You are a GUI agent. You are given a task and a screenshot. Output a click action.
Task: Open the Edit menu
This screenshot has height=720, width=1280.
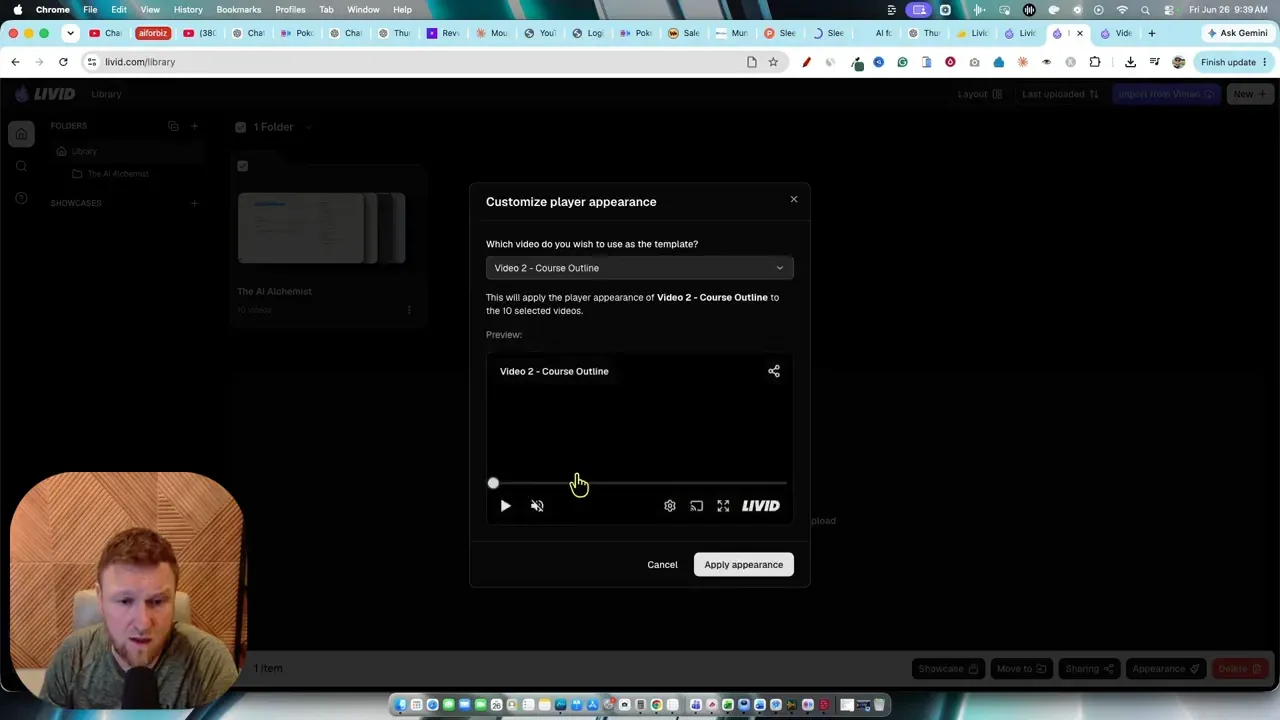tap(119, 9)
